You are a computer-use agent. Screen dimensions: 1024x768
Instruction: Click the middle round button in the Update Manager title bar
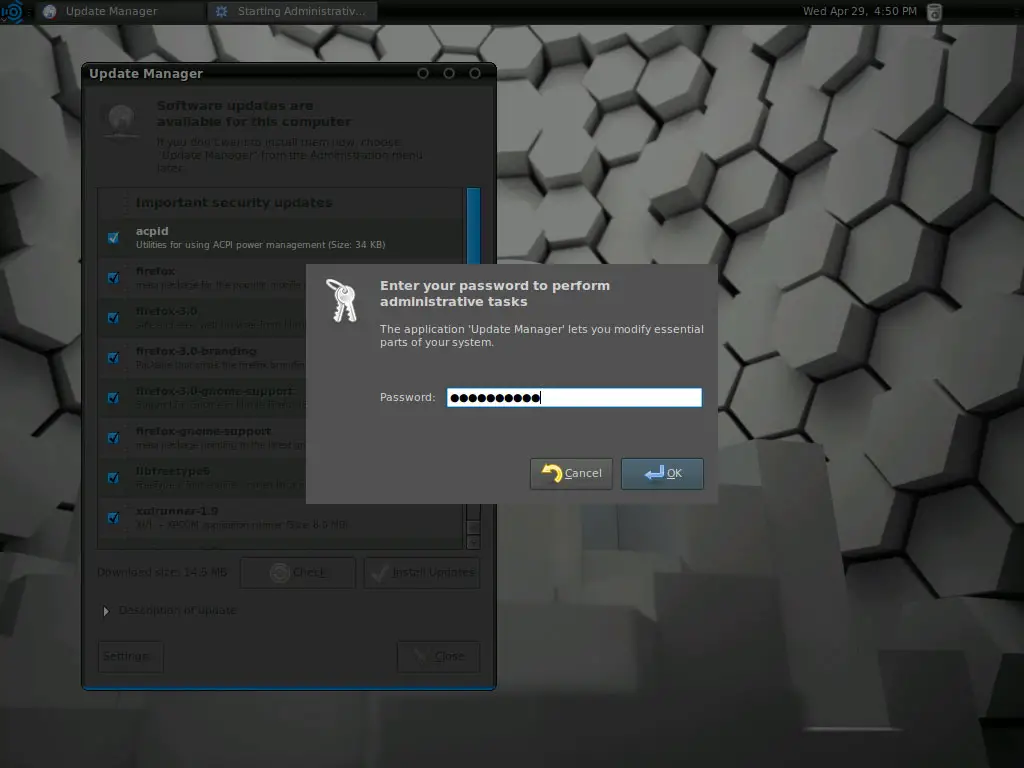(449, 73)
